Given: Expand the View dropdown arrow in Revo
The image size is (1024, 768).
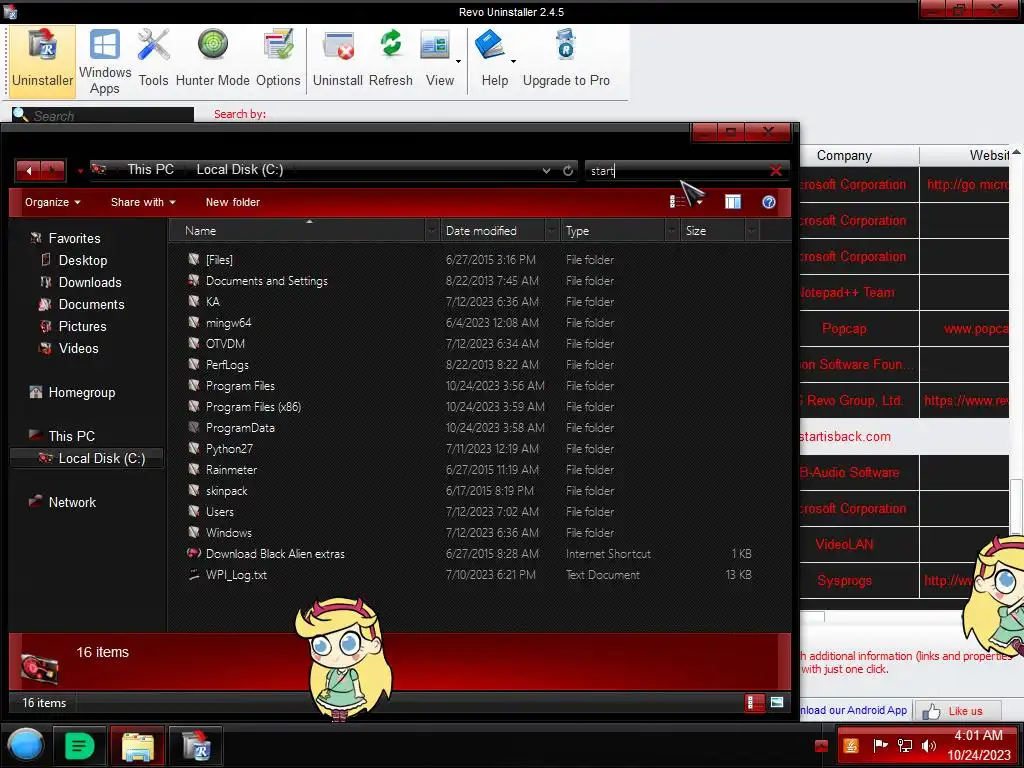Looking at the screenshot, I should click(x=458, y=61).
